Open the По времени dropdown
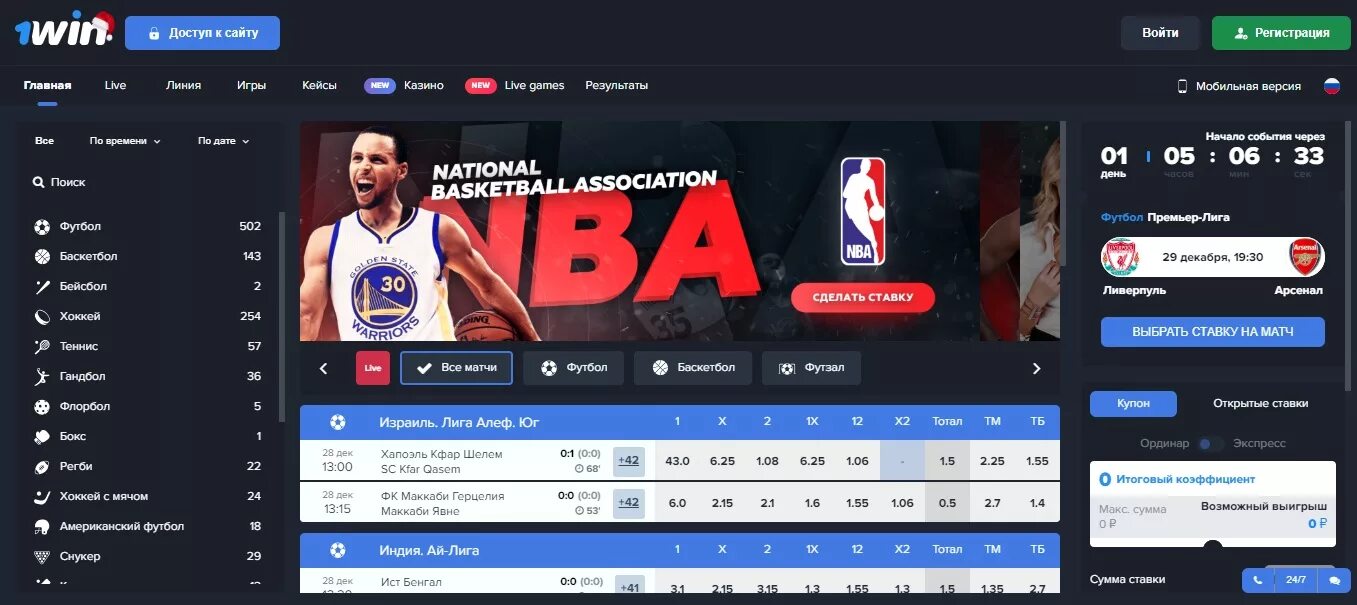Viewport: 1357px width, 605px height. (125, 141)
